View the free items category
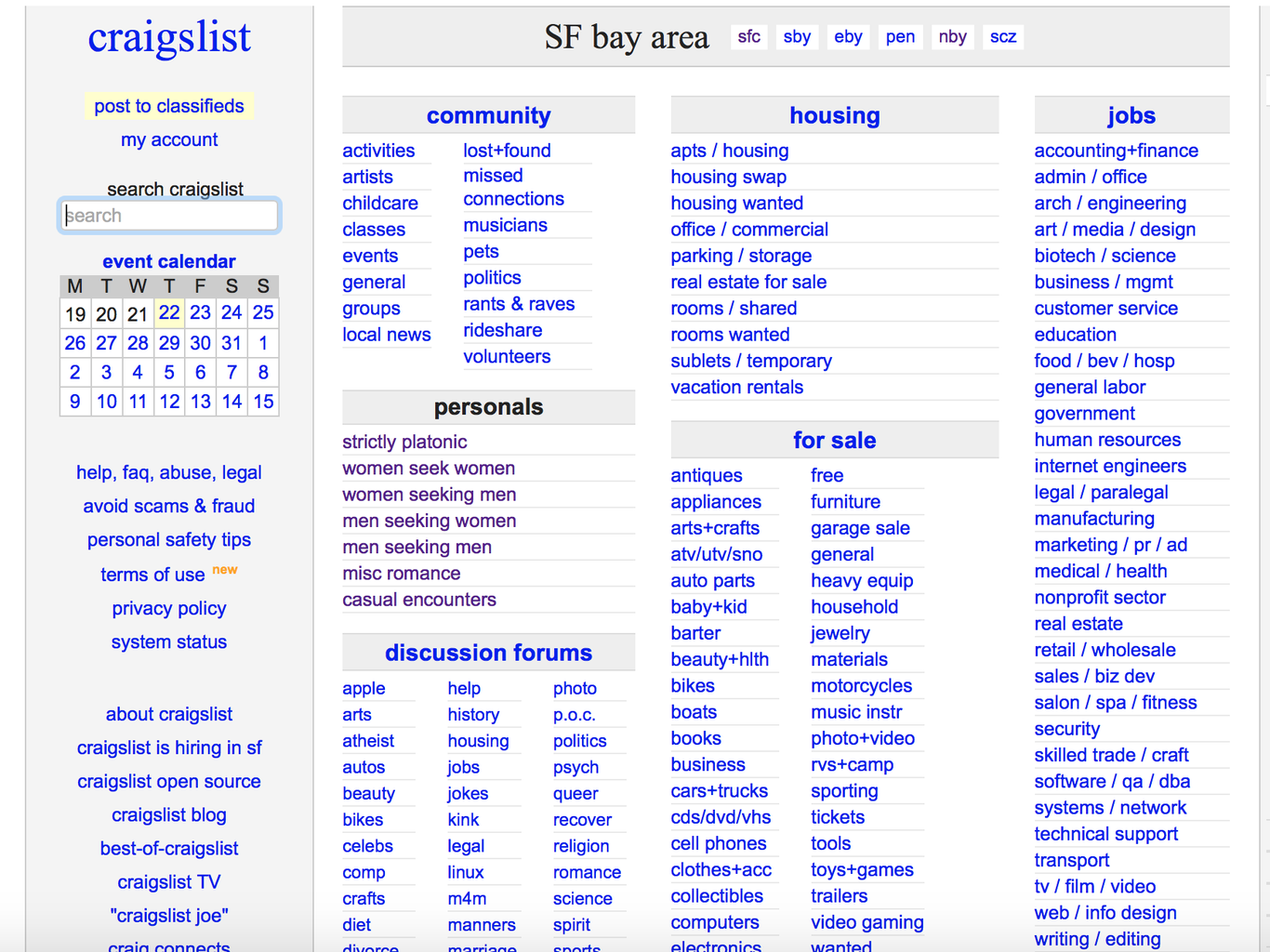1270x952 pixels. tap(827, 475)
